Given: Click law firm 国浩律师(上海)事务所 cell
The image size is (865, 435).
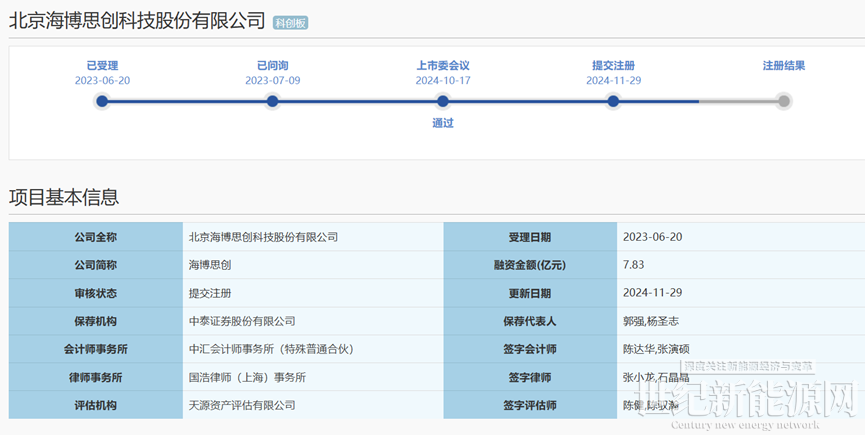Looking at the screenshot, I should pyautogui.click(x=247, y=377).
